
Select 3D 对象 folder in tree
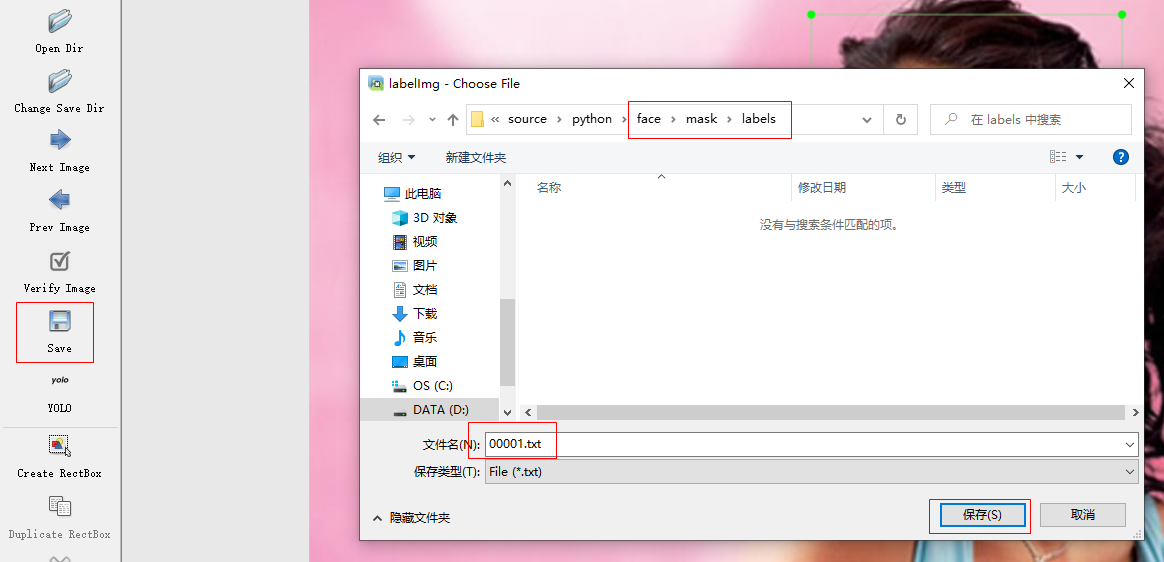[x=425, y=218]
